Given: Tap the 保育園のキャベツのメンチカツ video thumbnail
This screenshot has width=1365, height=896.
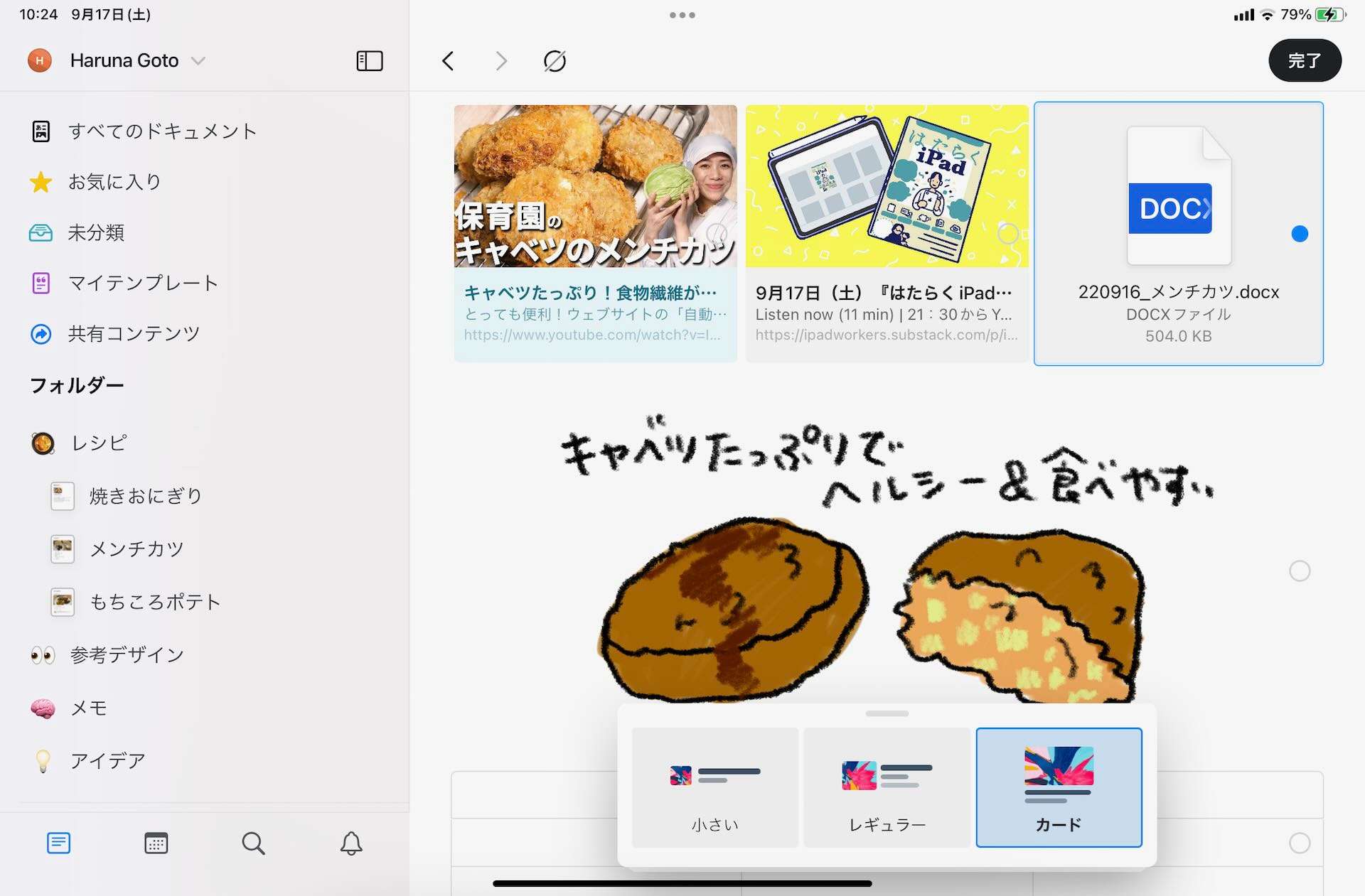Looking at the screenshot, I should tap(596, 186).
